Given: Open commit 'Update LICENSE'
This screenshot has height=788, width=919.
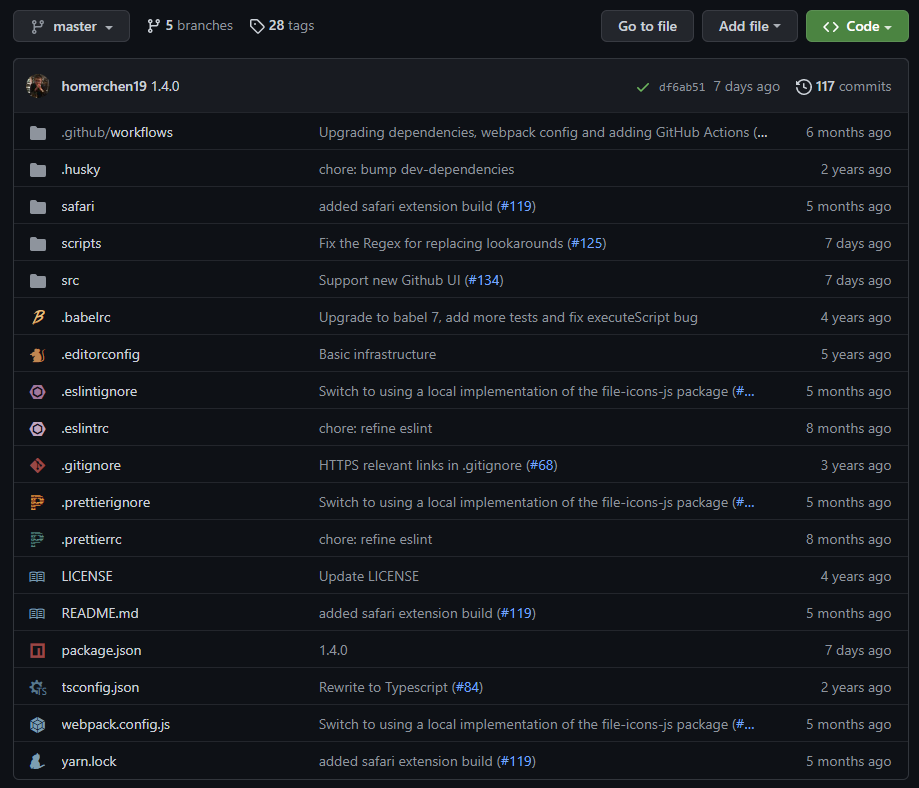Looking at the screenshot, I should tap(369, 576).
